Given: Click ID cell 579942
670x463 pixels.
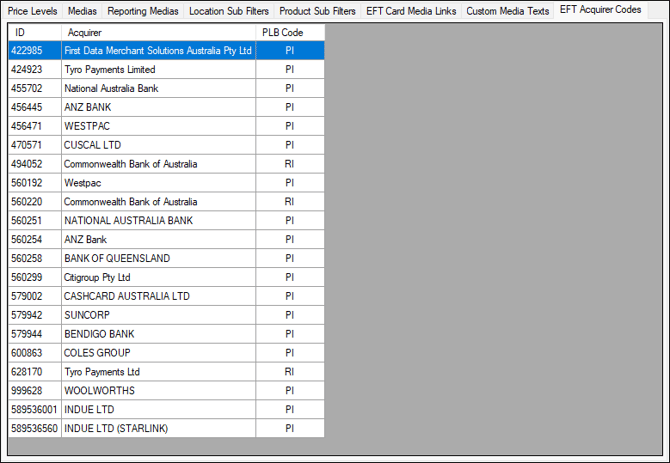Looking at the screenshot, I should (x=35, y=315).
